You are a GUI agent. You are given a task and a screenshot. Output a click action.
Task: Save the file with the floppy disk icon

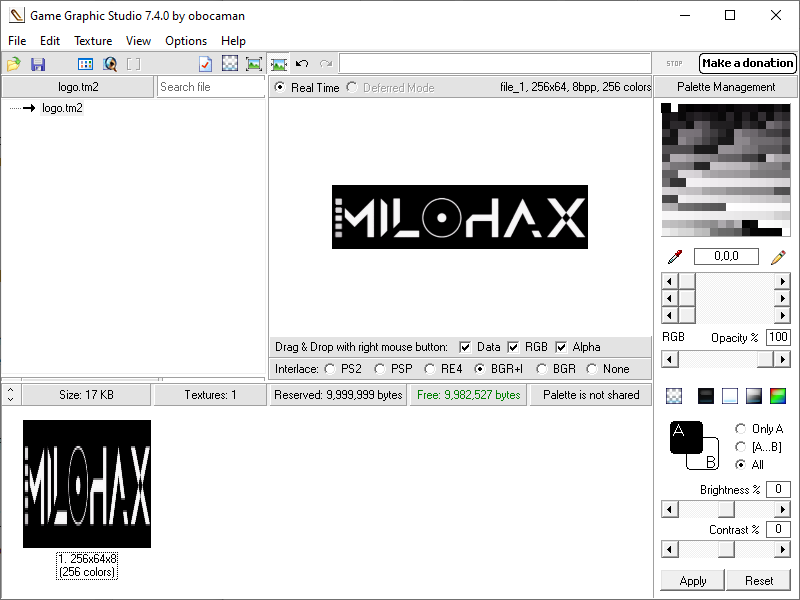[x=38, y=64]
